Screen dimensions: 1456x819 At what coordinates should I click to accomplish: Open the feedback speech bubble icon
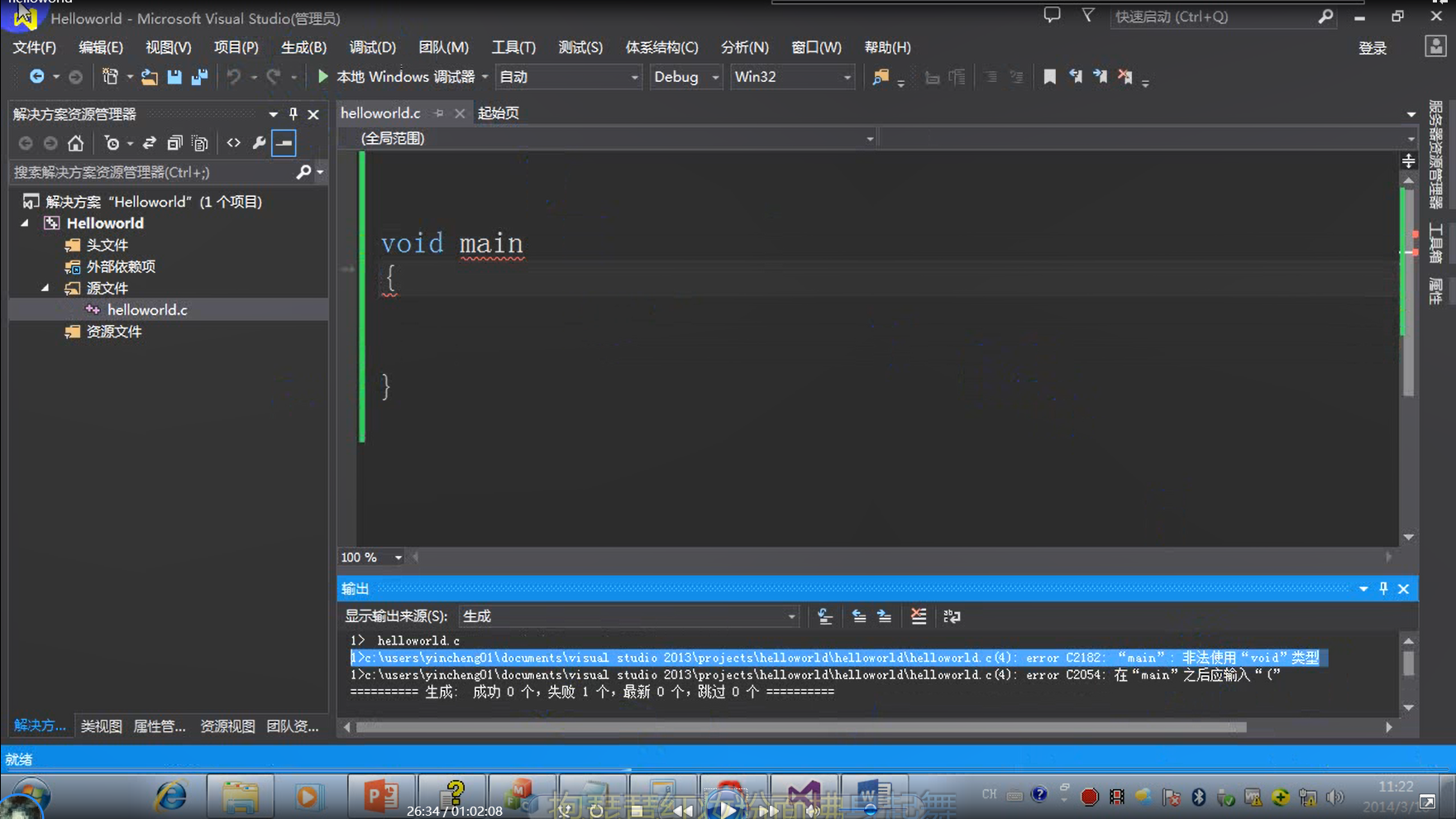pyautogui.click(x=1052, y=16)
